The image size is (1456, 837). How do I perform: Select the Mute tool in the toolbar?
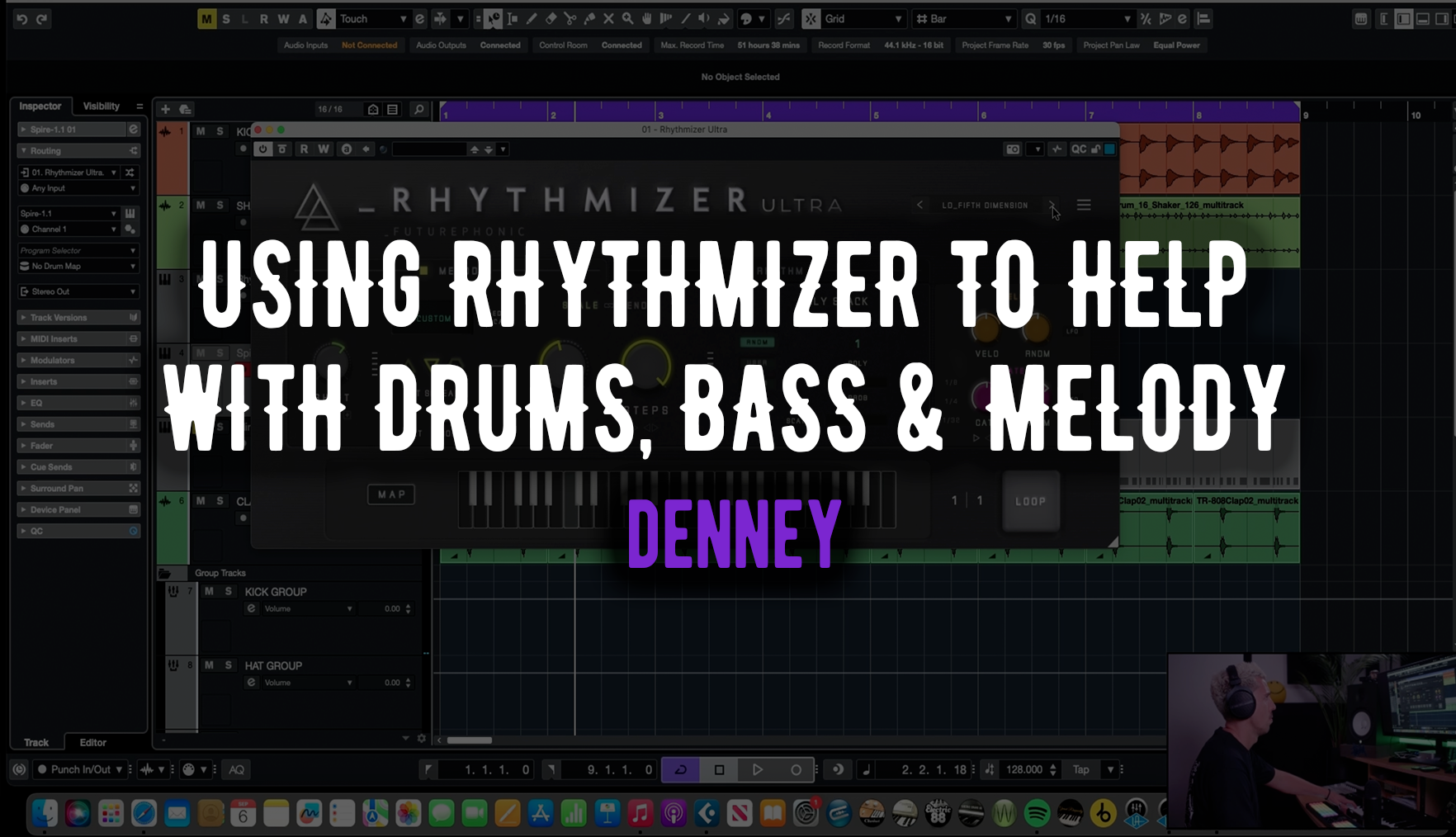pos(609,18)
